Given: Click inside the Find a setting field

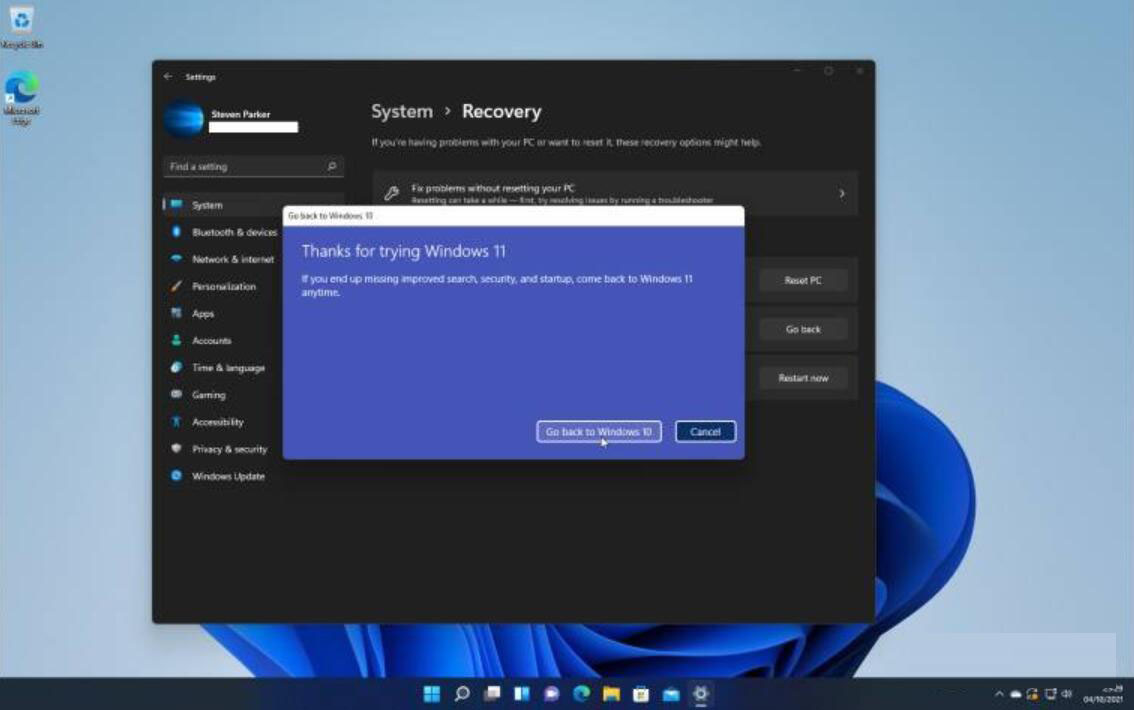Looking at the screenshot, I should click(x=243, y=166).
